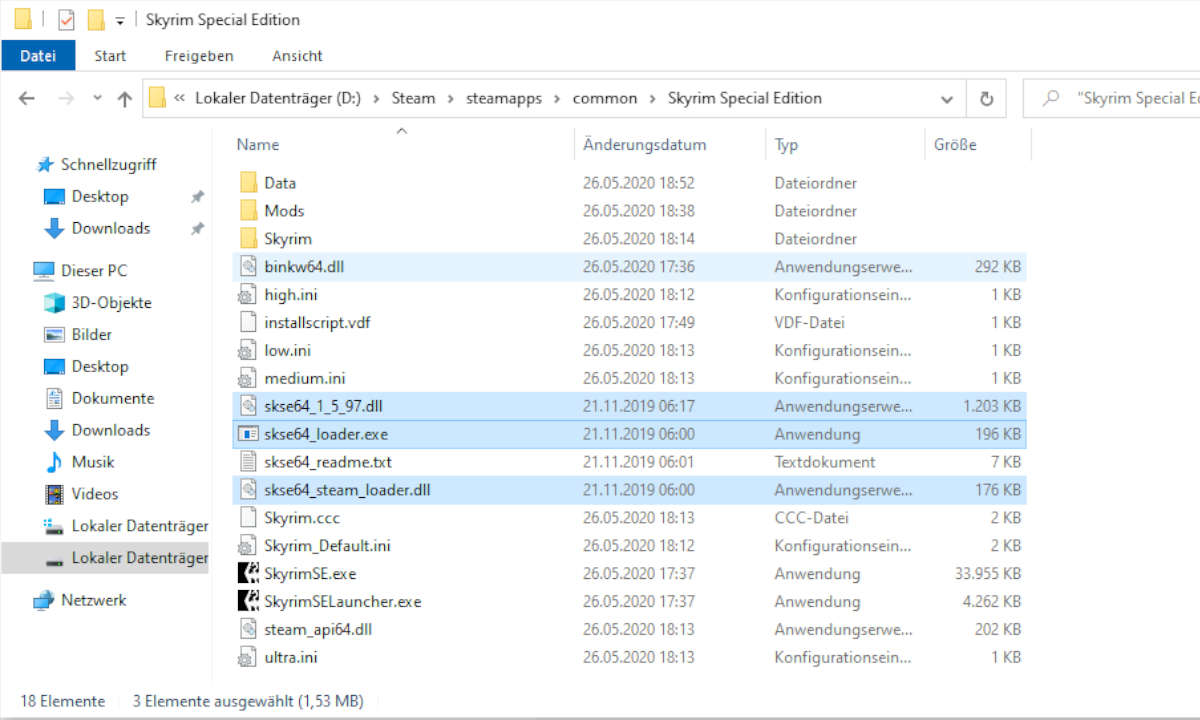Sort by the Name column header

(x=258, y=145)
